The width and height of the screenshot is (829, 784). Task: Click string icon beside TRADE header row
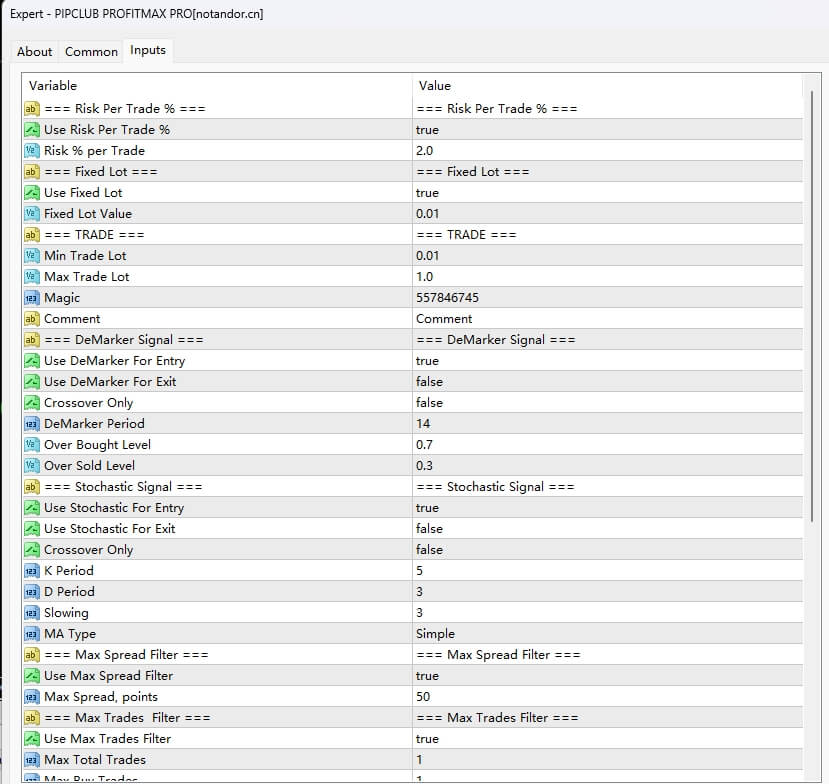coord(32,235)
